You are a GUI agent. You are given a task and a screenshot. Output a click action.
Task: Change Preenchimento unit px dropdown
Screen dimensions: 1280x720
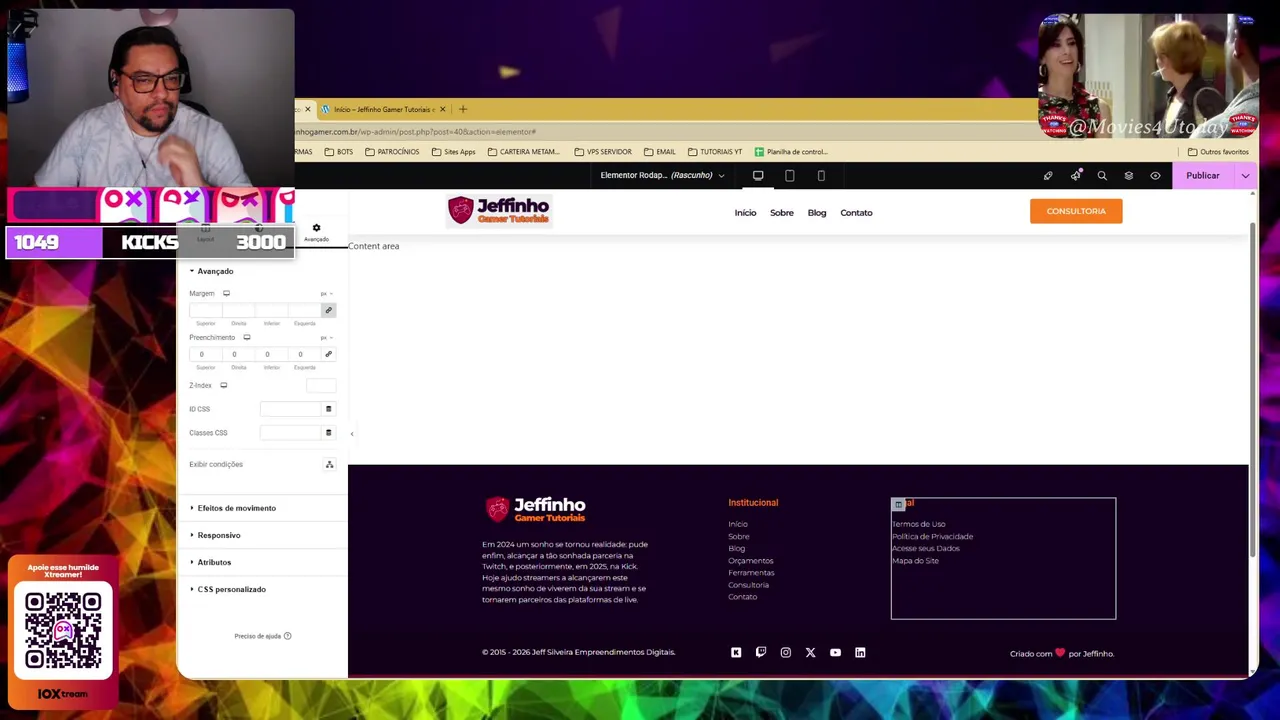pyautogui.click(x=326, y=338)
